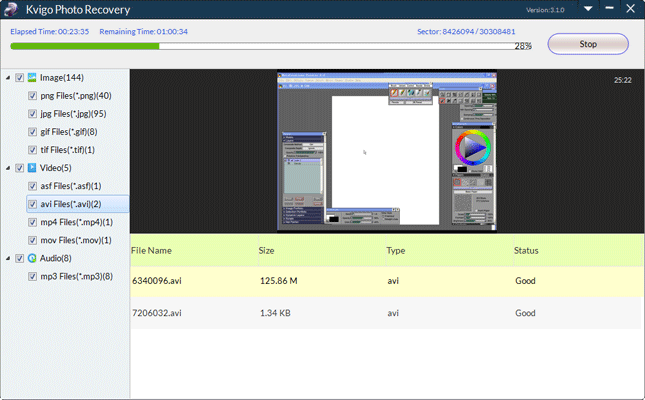Screen dimensions: 645x400
Task: Select the Audio(8) category label
Action: coord(56,258)
